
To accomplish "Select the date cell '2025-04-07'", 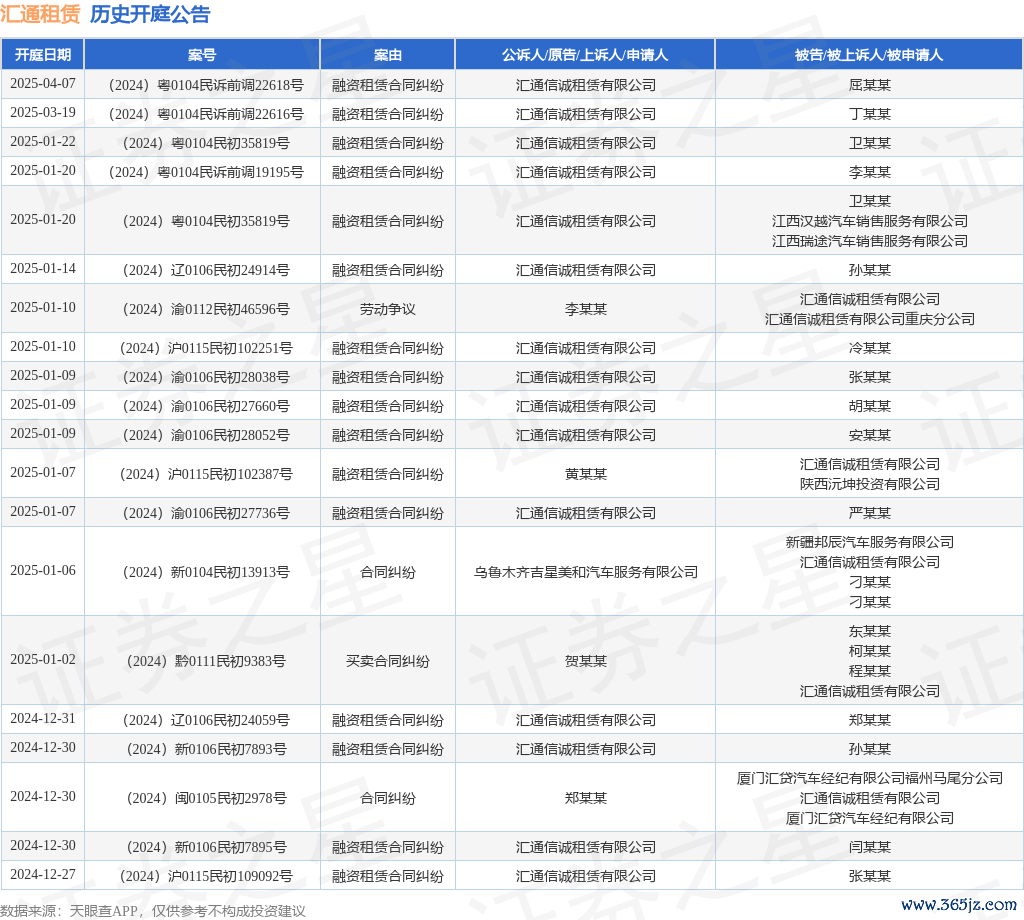I will pos(43,84).
